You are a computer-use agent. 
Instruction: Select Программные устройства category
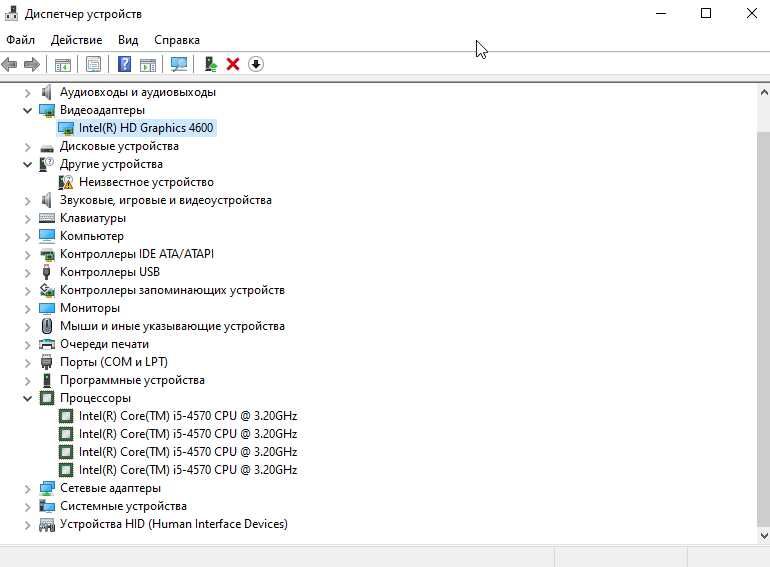[132, 380]
